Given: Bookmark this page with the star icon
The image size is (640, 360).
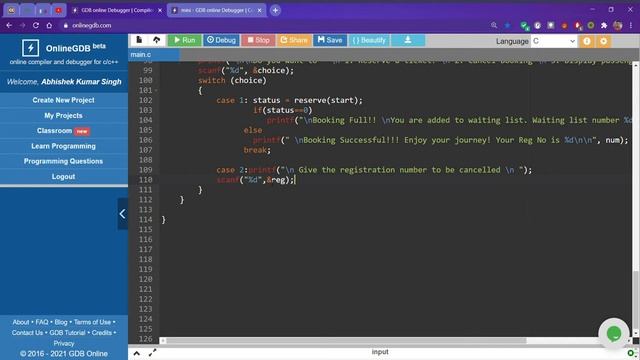Looking at the screenshot, I should pos(507,25).
